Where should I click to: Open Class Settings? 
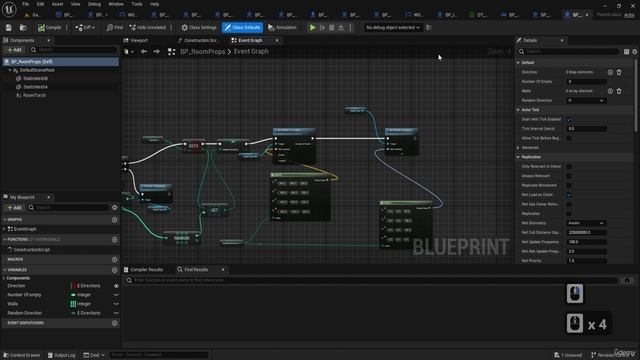(199, 27)
